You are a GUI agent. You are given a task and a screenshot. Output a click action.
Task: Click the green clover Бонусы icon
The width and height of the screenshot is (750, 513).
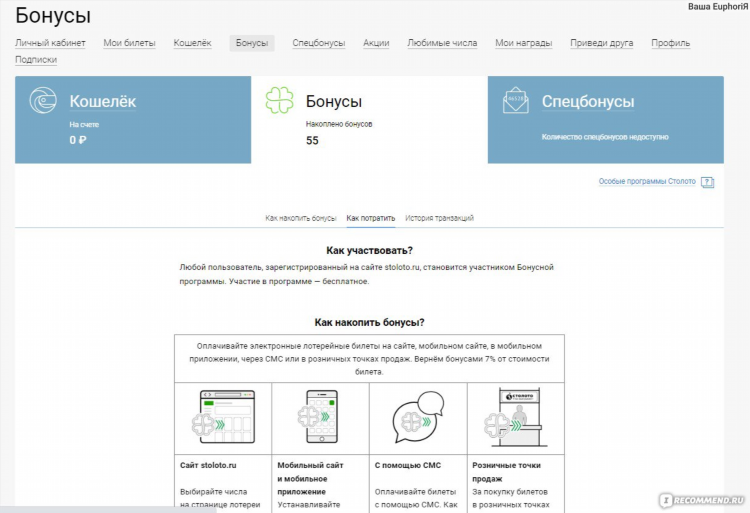pos(279,100)
